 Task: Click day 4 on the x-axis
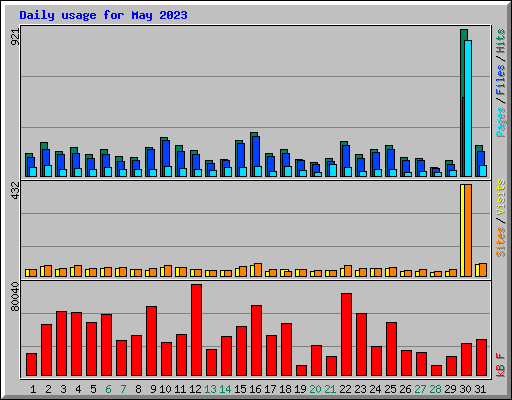point(78,389)
